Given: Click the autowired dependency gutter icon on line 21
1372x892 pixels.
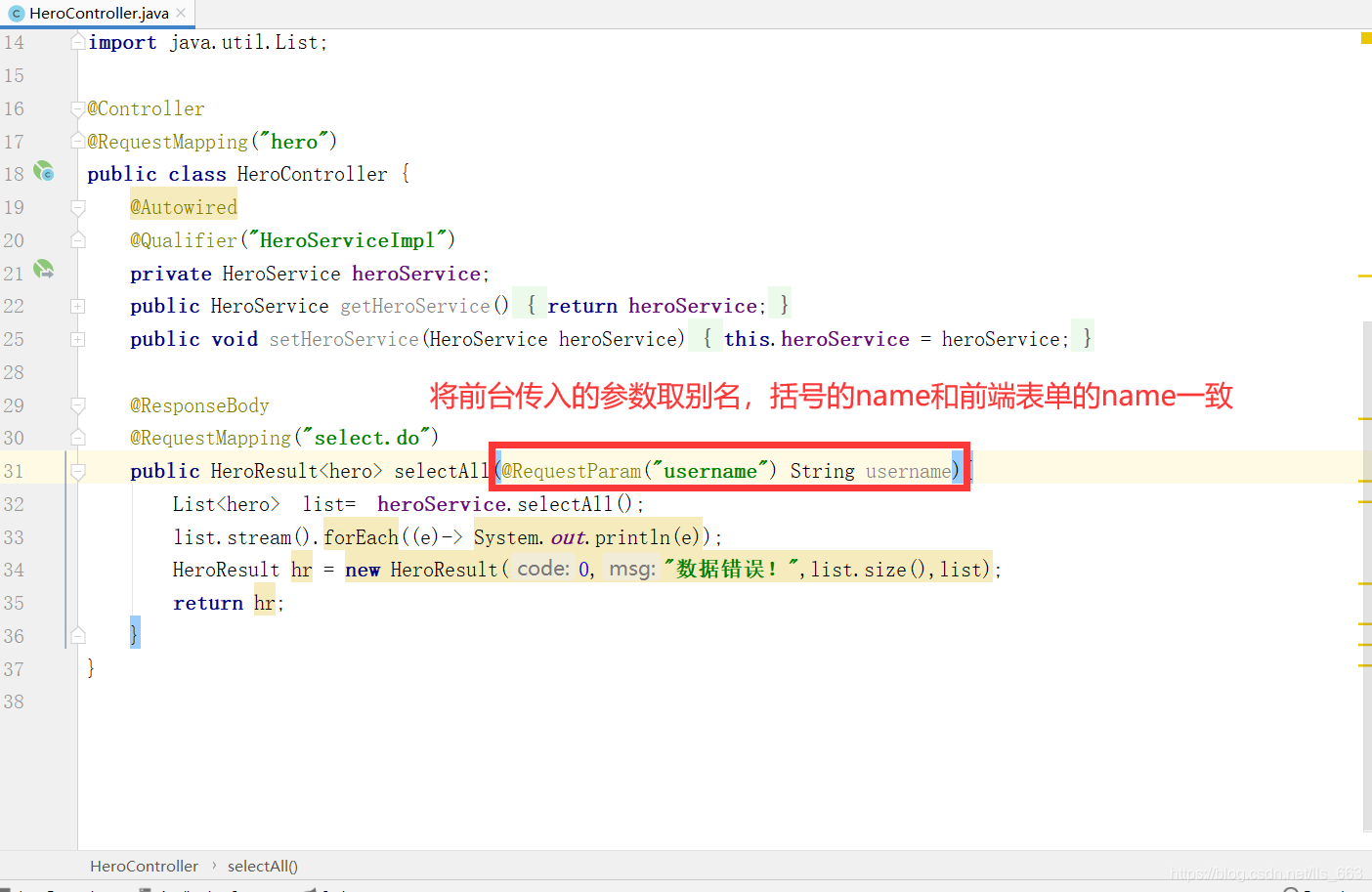Looking at the screenshot, I should [x=44, y=270].
